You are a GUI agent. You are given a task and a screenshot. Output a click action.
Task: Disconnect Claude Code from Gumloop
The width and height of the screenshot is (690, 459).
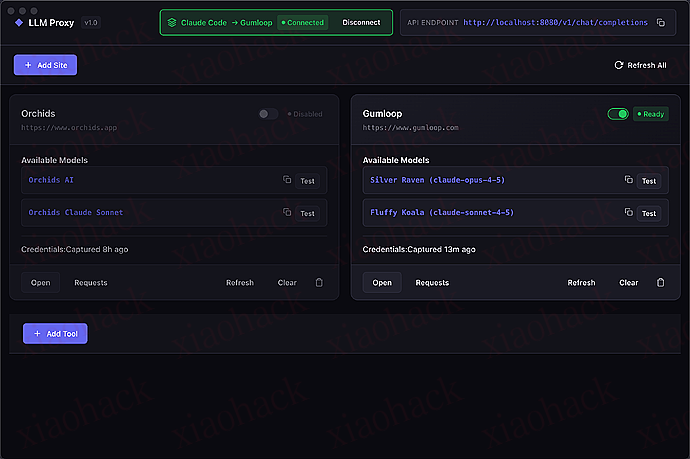pos(361,22)
